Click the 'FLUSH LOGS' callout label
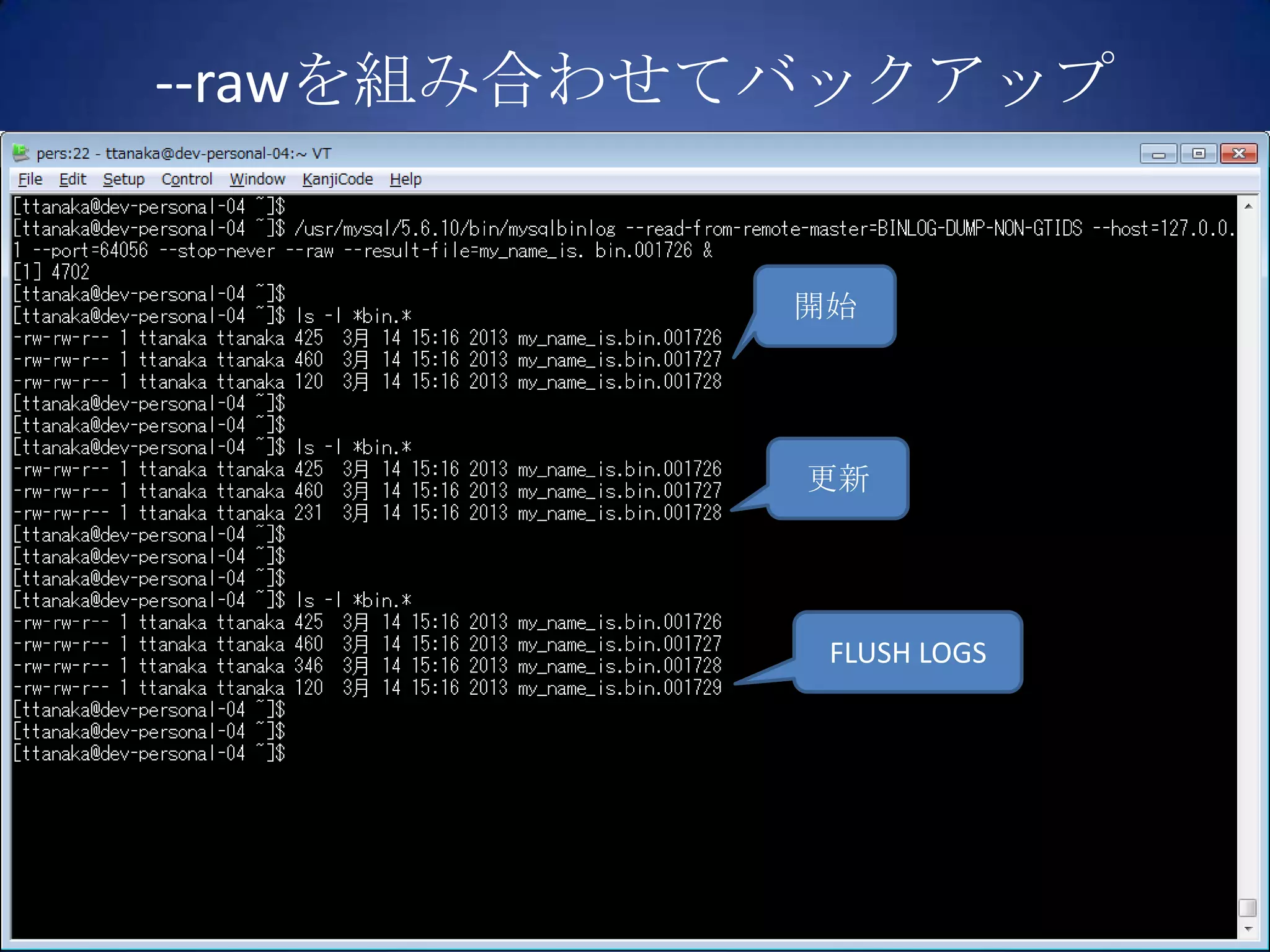Viewport: 1270px width, 952px height. (908, 653)
